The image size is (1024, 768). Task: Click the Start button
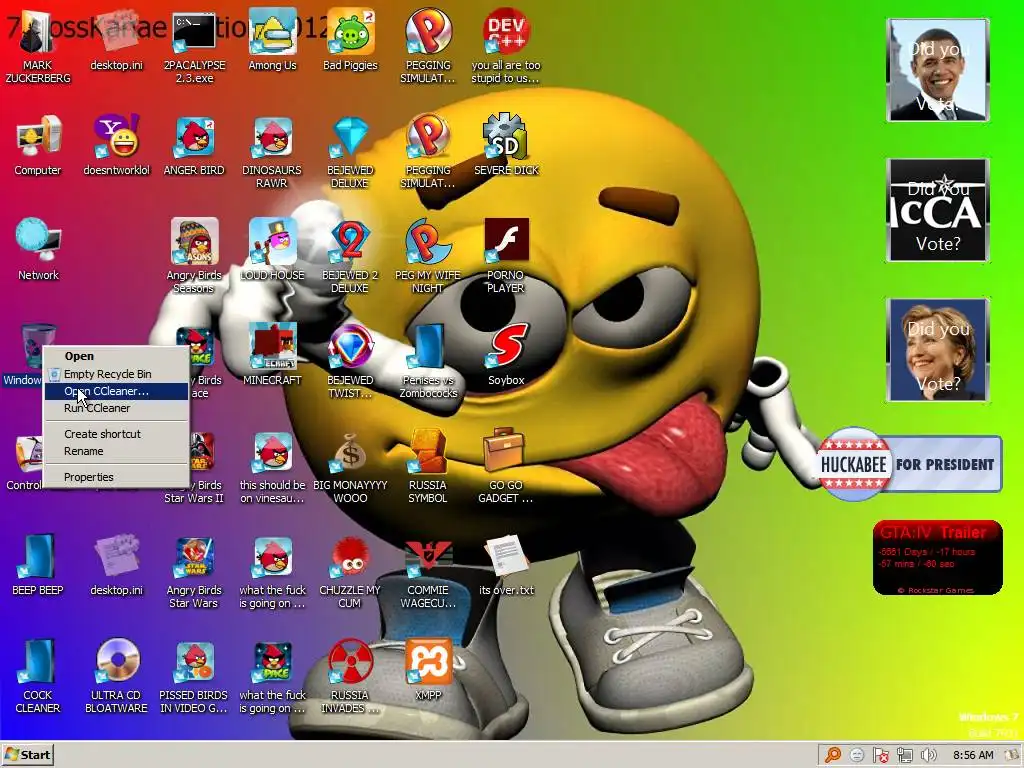[27, 755]
